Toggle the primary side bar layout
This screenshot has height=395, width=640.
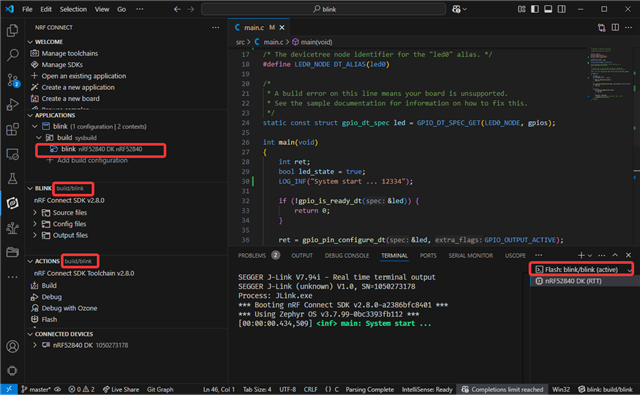pyautogui.click(x=535, y=9)
